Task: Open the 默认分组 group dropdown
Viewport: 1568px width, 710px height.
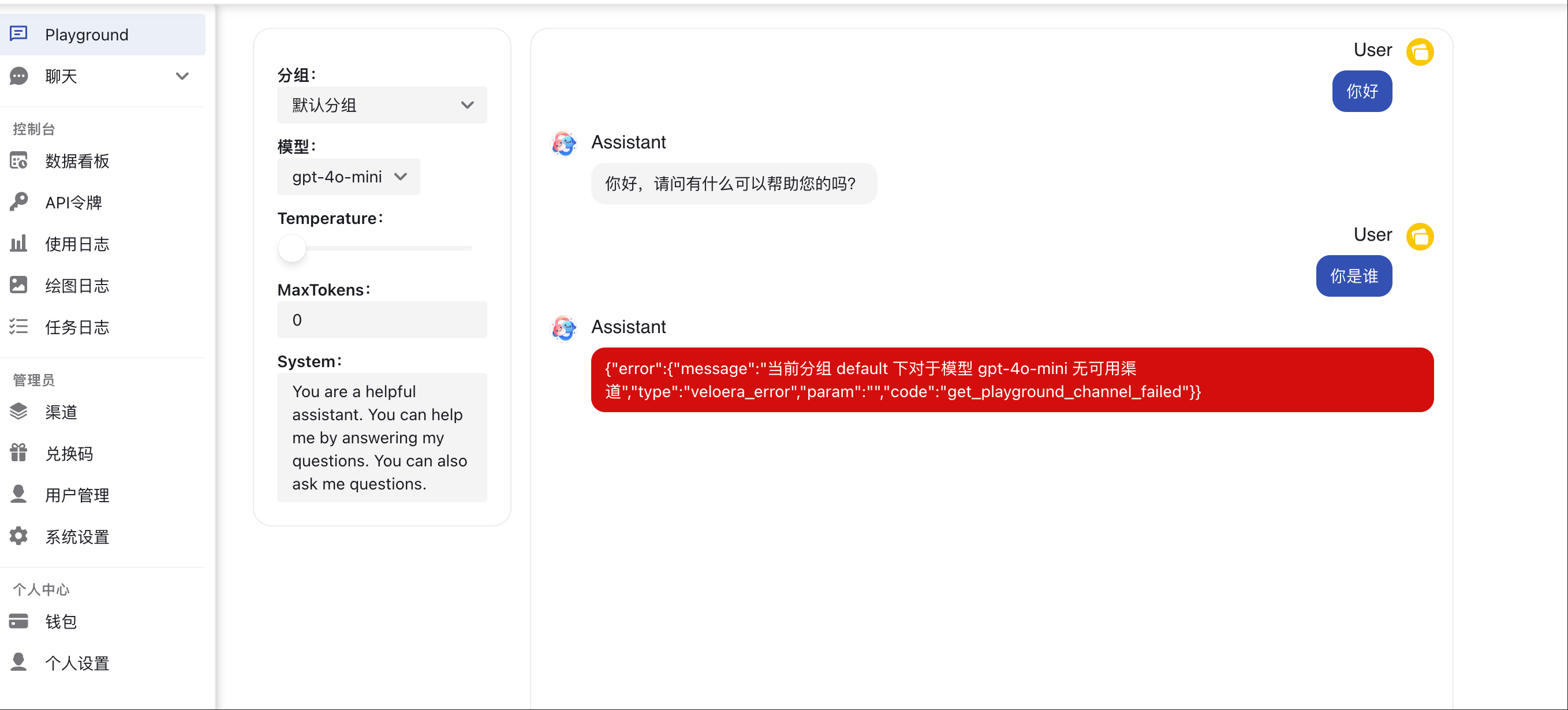Action: [x=382, y=105]
